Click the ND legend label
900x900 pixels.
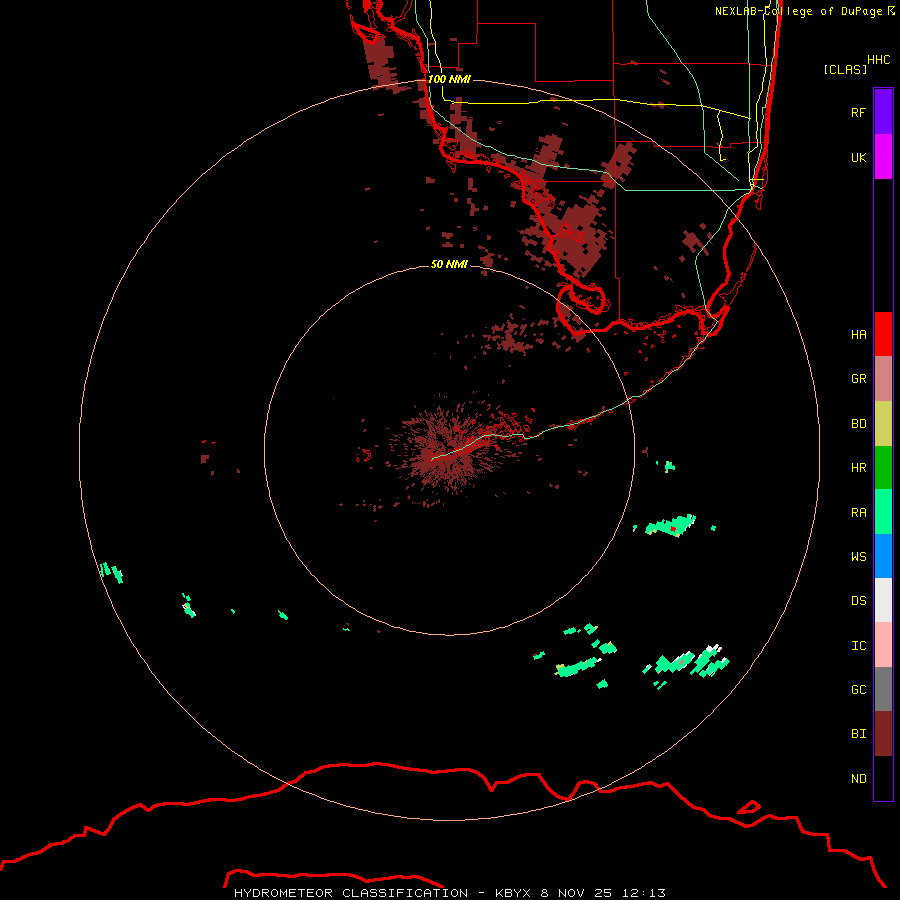pos(858,779)
